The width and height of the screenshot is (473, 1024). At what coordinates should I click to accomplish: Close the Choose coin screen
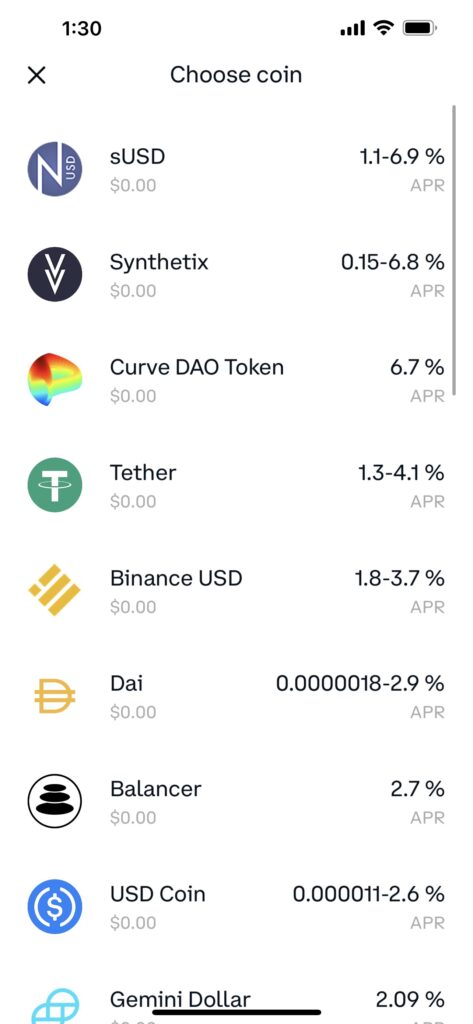(37, 75)
